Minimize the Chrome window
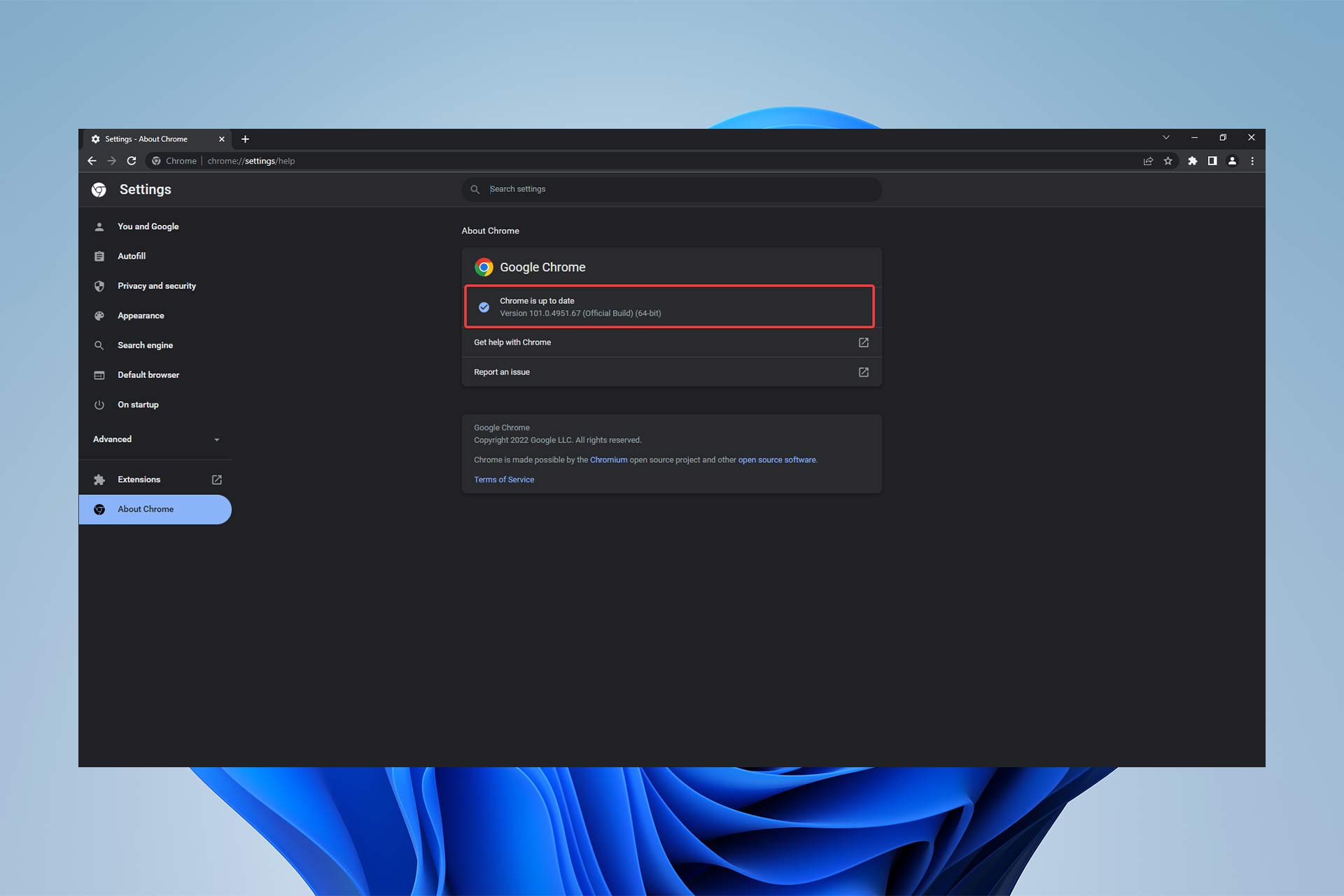This screenshot has width=1344, height=896. click(1194, 138)
